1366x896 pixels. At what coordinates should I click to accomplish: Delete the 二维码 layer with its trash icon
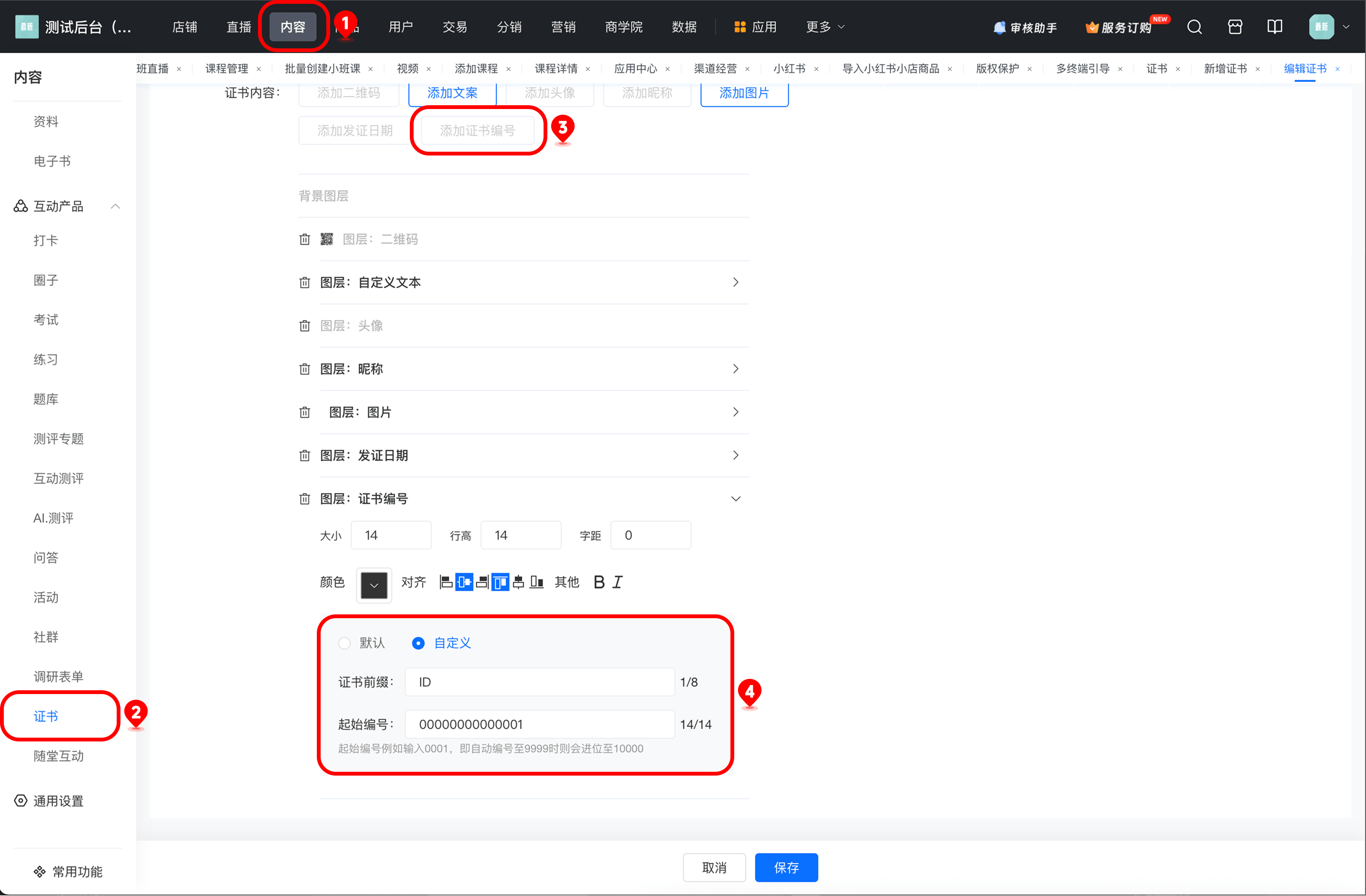305,239
